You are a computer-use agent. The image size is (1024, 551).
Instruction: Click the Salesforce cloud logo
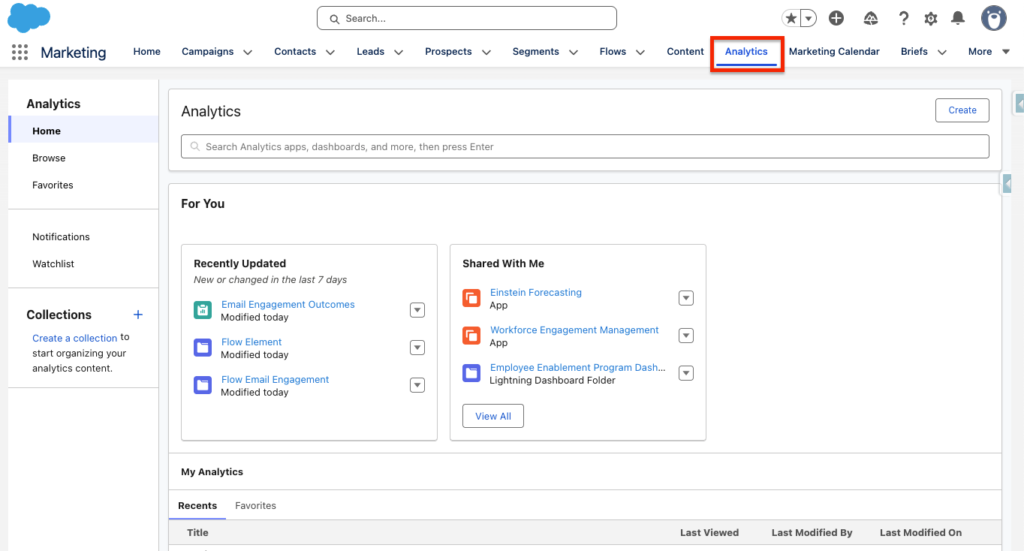point(29,17)
